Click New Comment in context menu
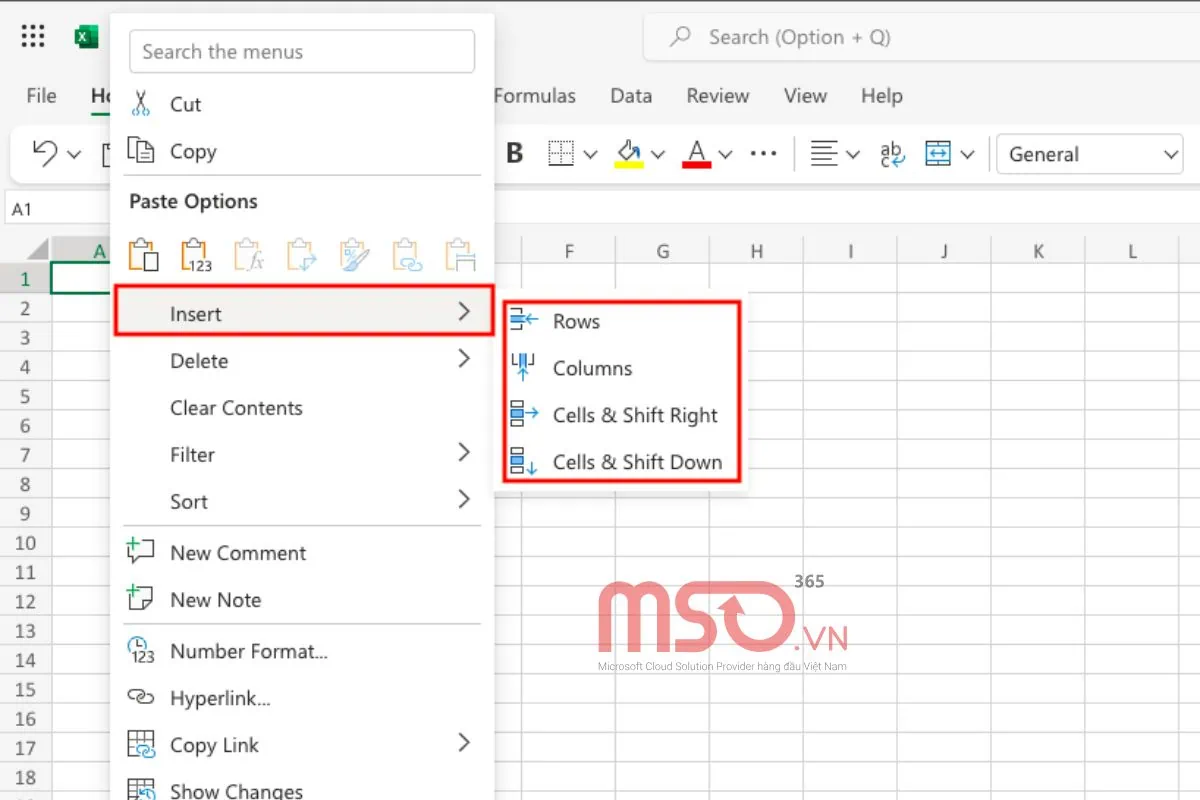Screen dimensions: 1200x800 (238, 553)
